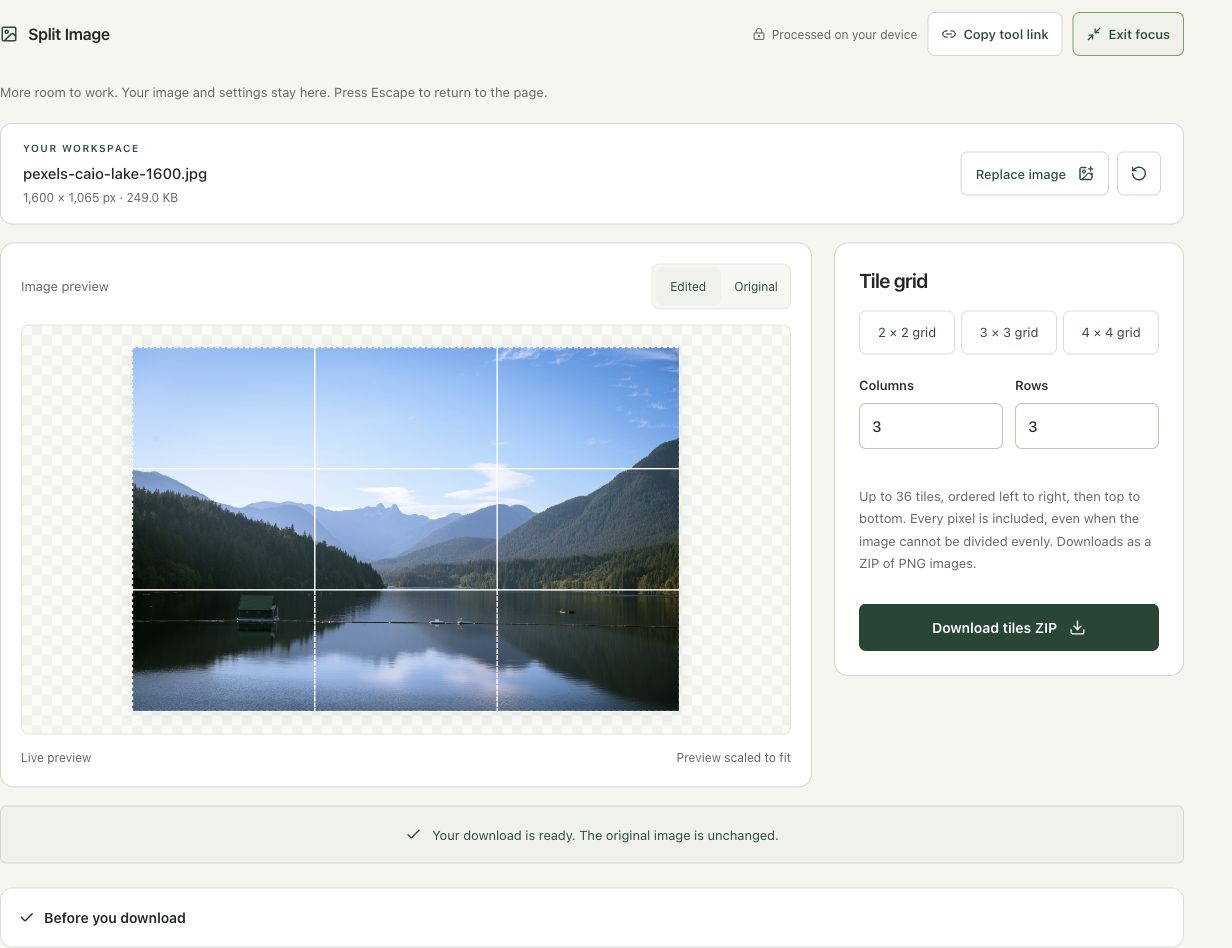Click the Columns input field

click(x=931, y=426)
